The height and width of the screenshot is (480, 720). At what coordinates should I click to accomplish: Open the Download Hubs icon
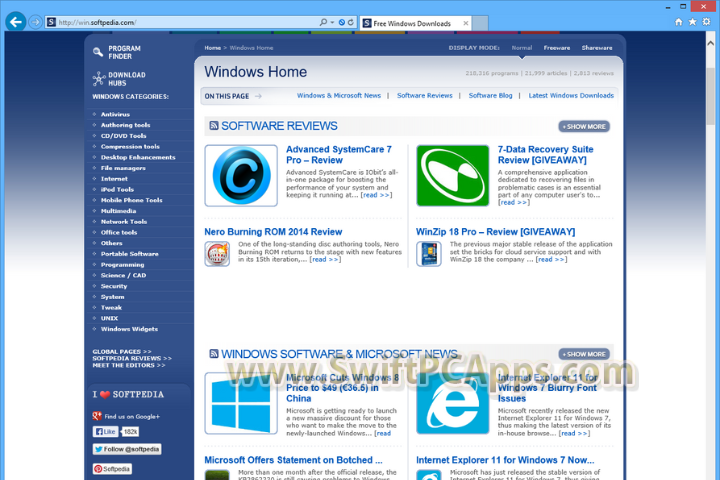pyautogui.click(x=99, y=79)
